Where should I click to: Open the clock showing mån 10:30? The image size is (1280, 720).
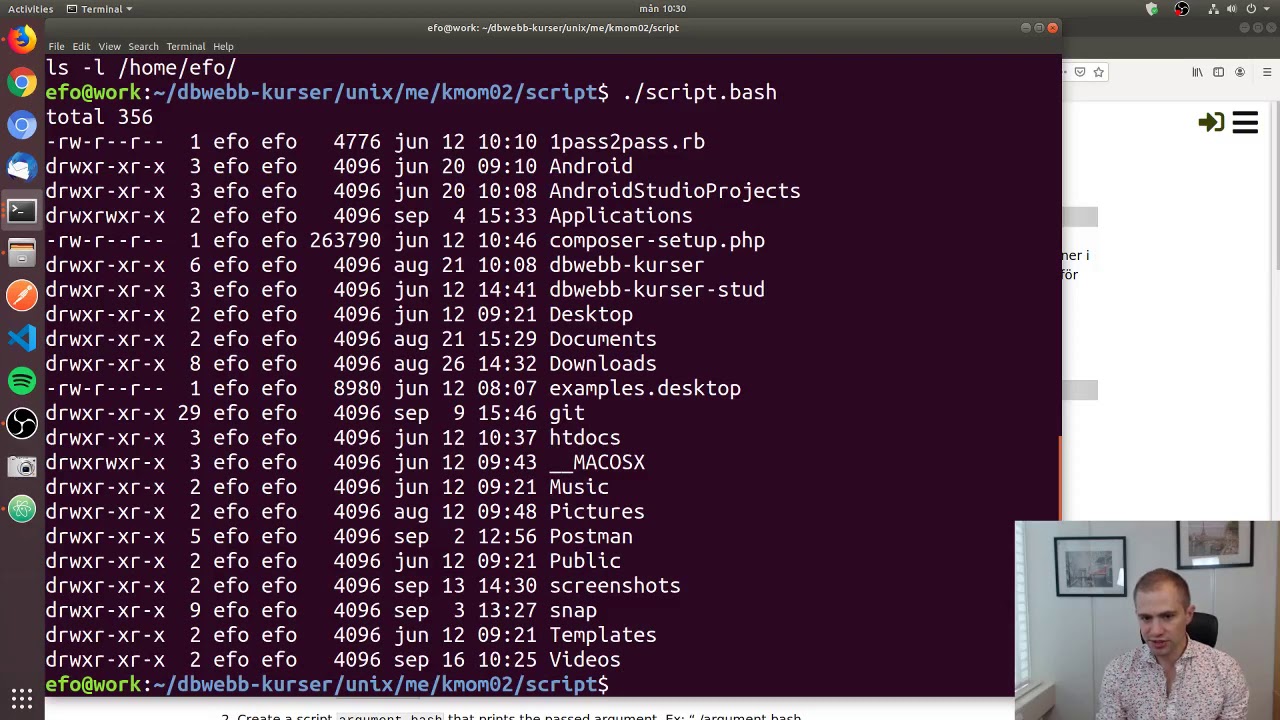pos(662,9)
